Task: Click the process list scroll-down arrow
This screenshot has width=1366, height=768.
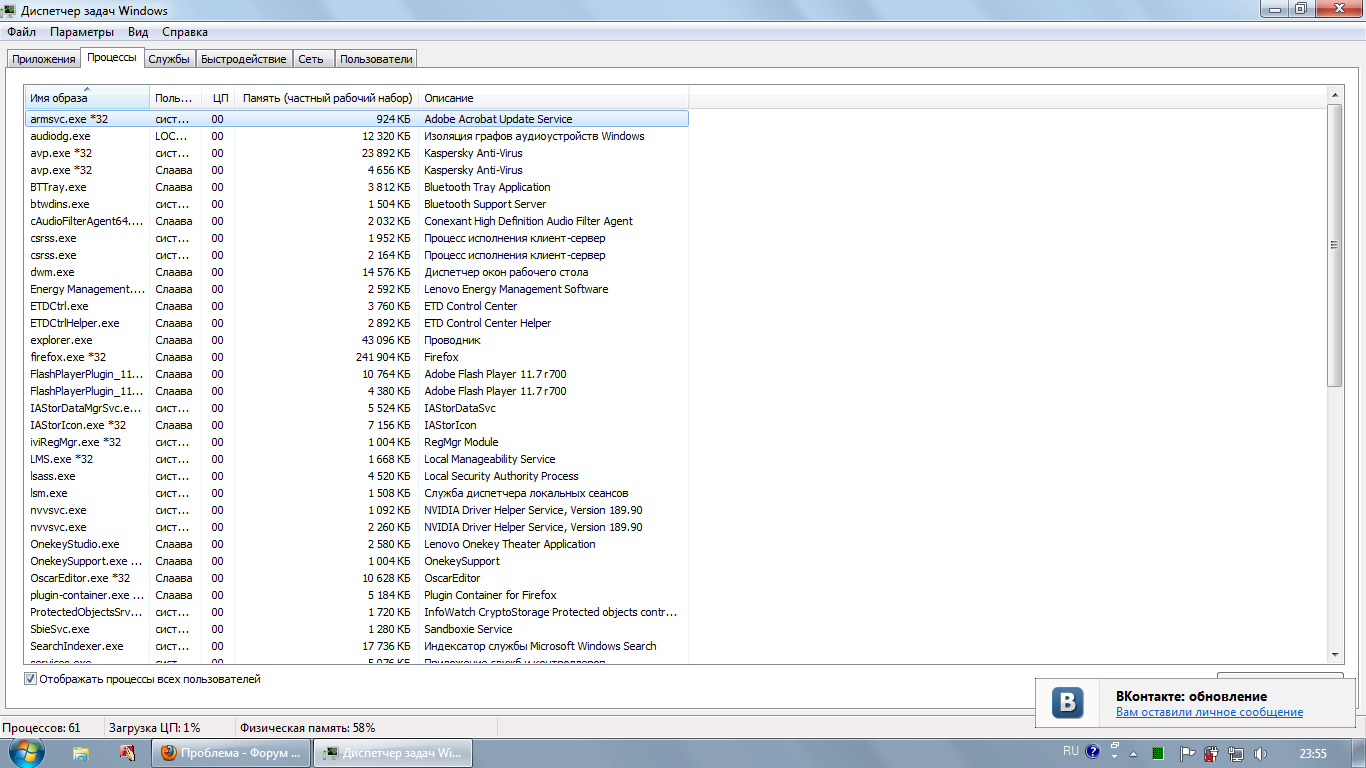Action: point(1335,654)
